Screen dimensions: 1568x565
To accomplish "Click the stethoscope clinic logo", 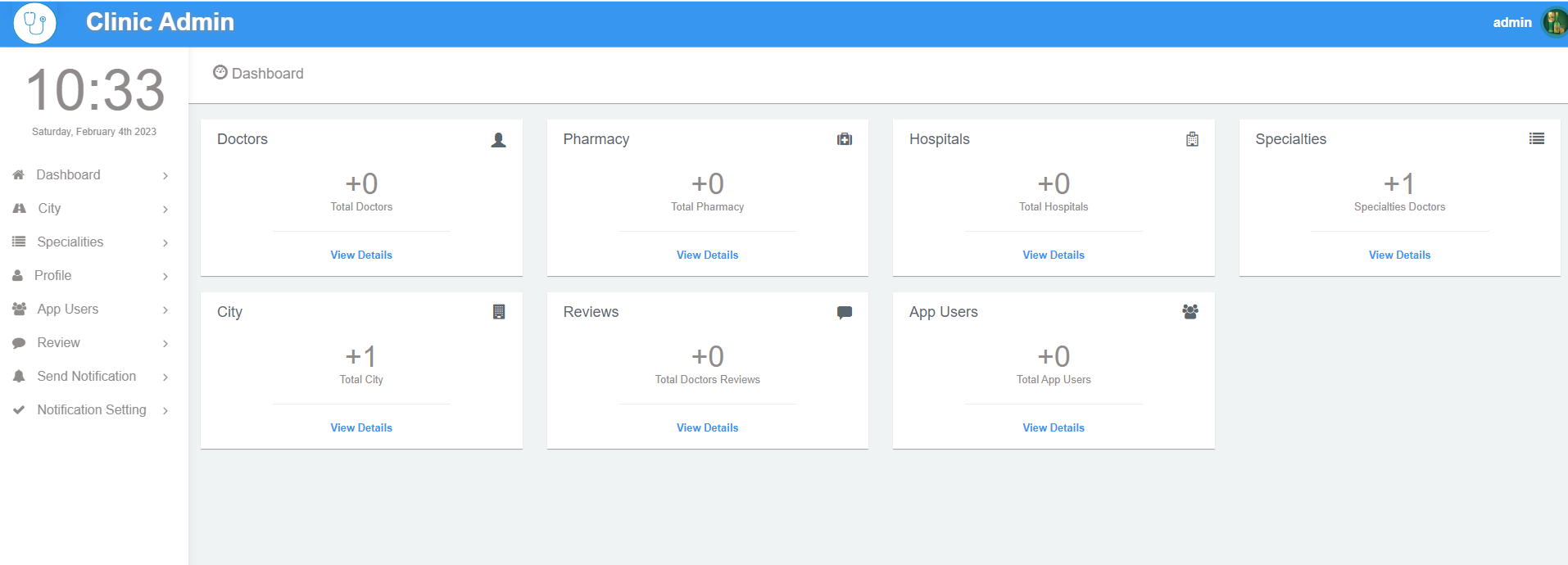I will point(35,23).
